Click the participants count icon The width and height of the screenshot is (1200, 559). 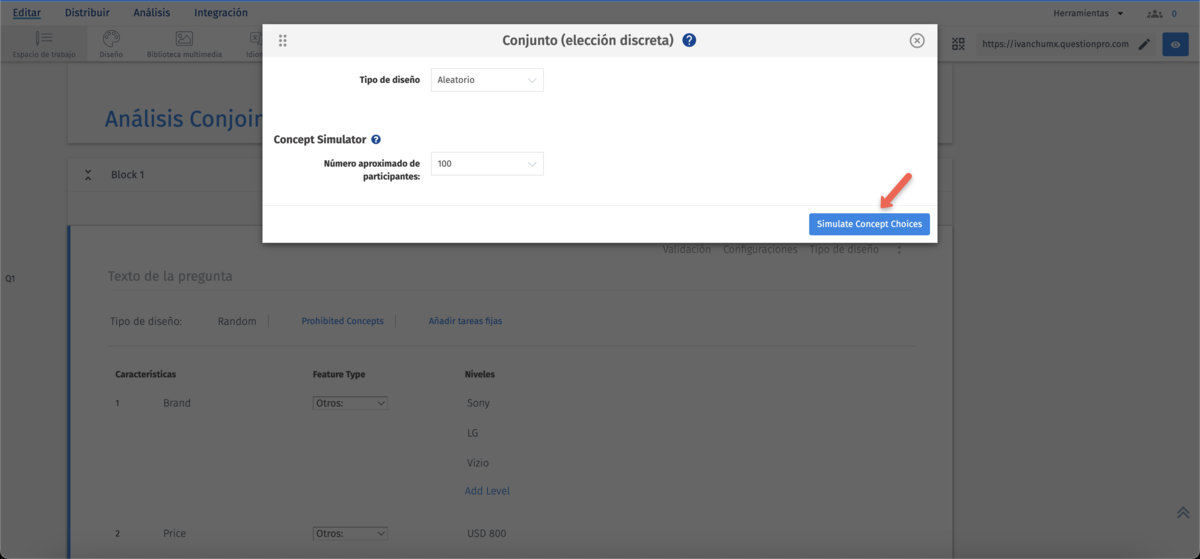(x=1156, y=13)
